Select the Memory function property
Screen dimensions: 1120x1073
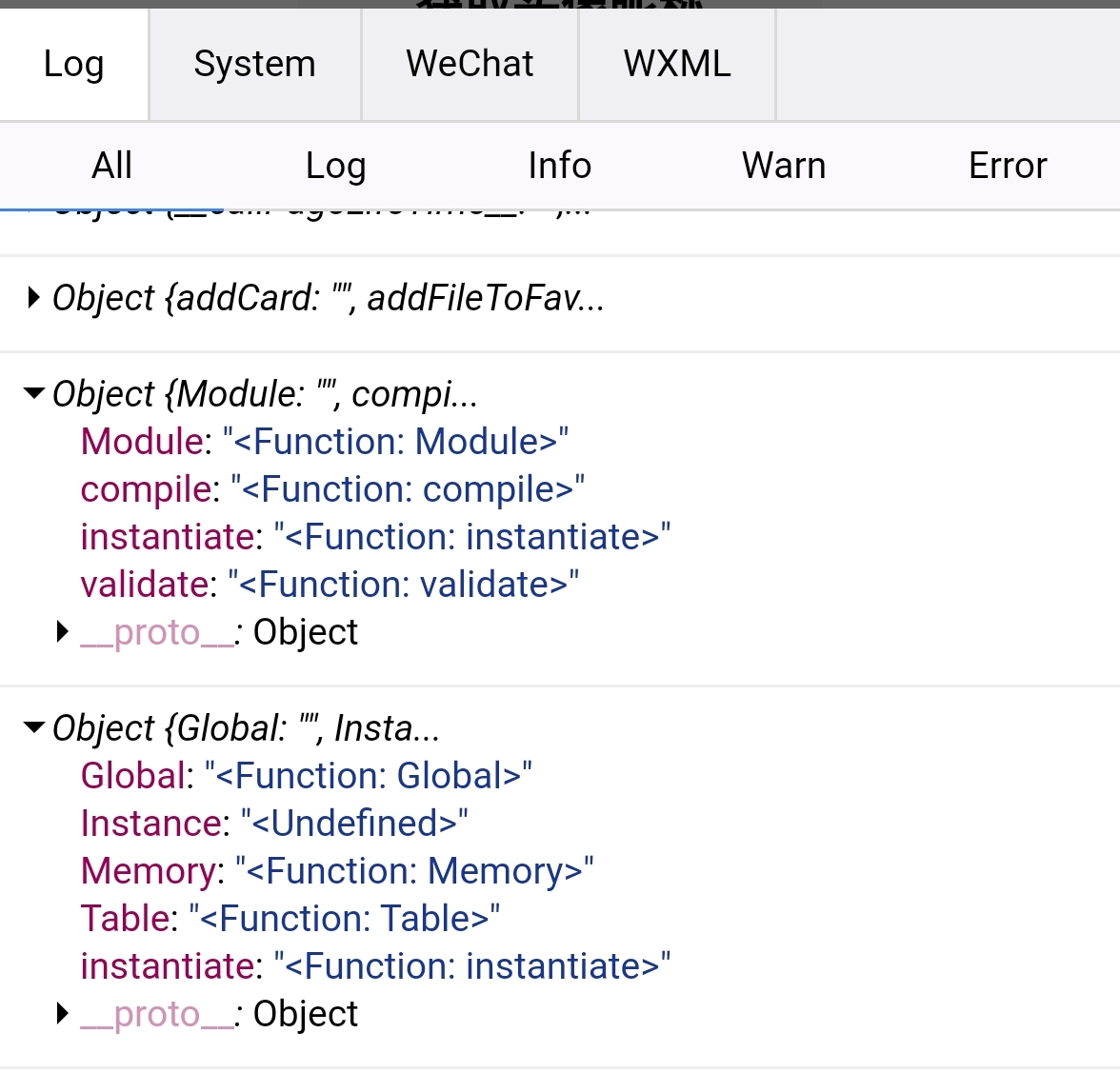337,871
